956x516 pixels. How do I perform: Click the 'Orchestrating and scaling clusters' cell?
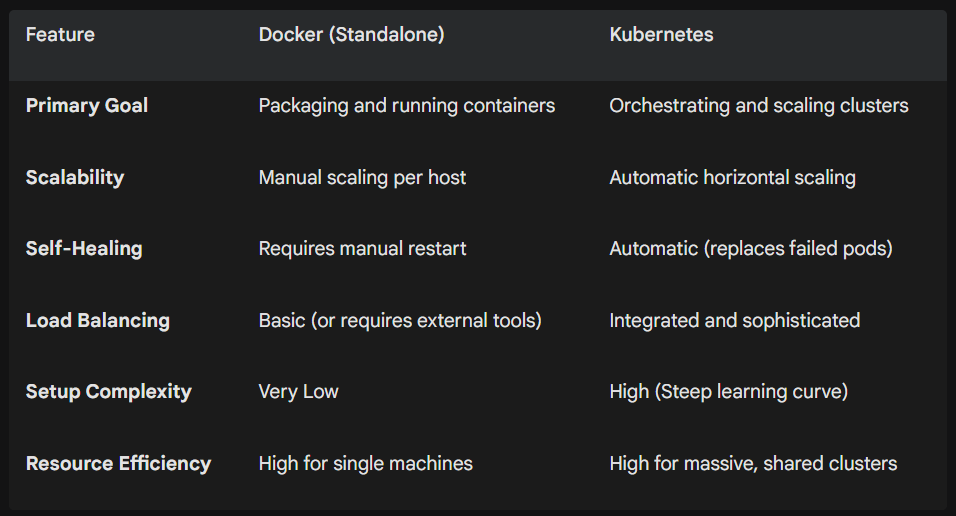[758, 106]
